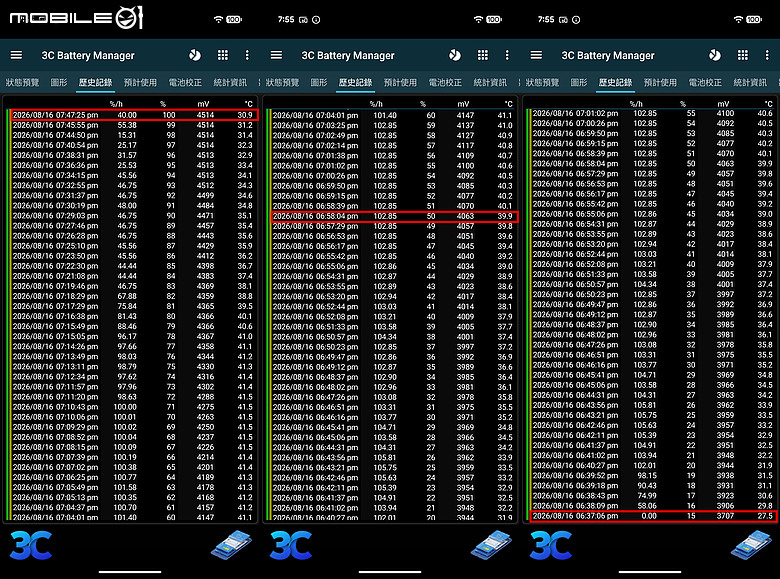Tap the stacked battery icon on left screen
The image size is (780, 579).
point(231,545)
